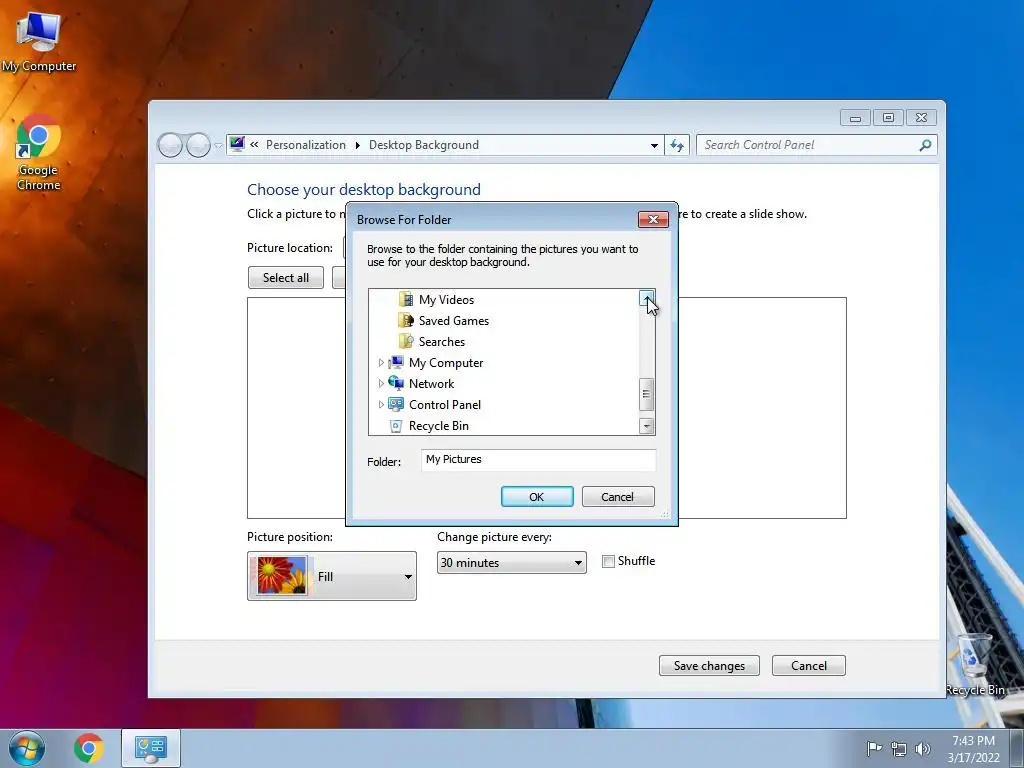Image resolution: width=1024 pixels, height=768 pixels.
Task: Click the search magnifier in Control Panel
Action: [925, 145]
